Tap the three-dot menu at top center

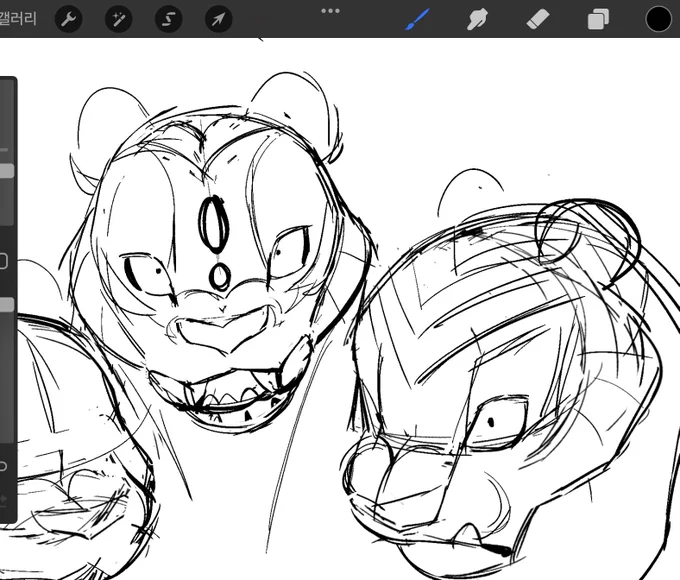tap(330, 11)
